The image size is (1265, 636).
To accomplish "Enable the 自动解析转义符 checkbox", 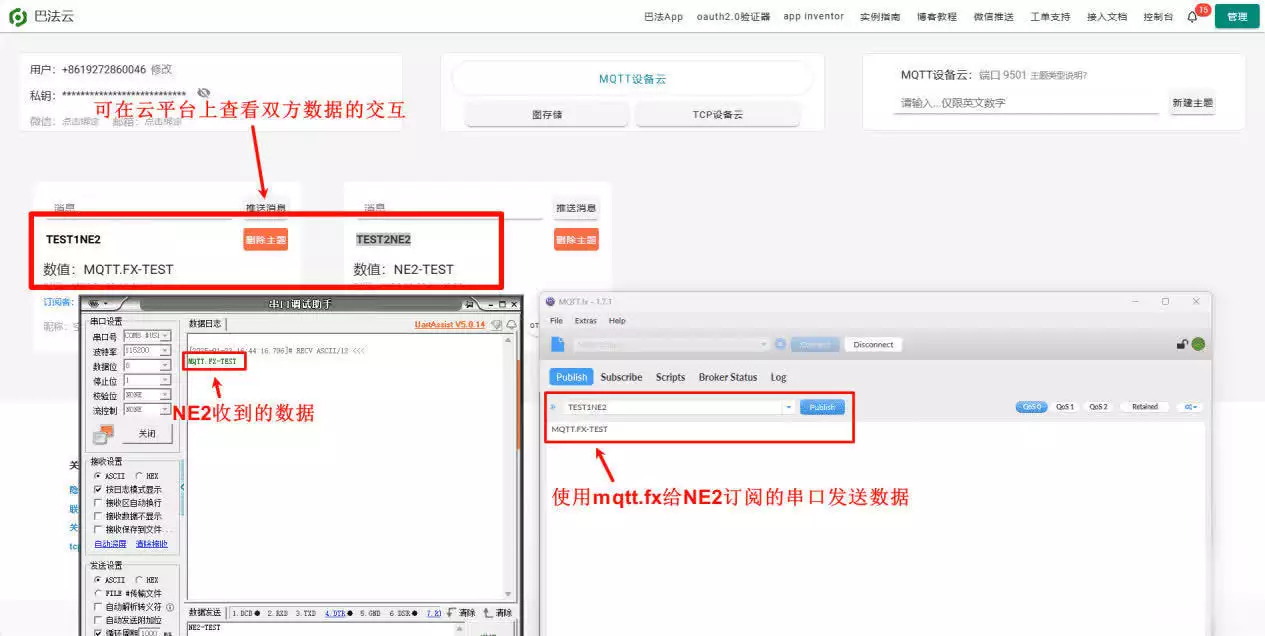I will pyautogui.click(x=97, y=607).
